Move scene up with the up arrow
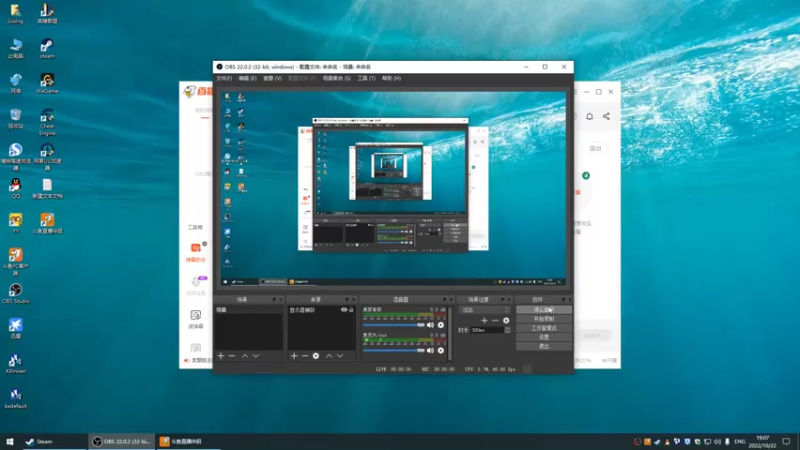 pos(245,356)
